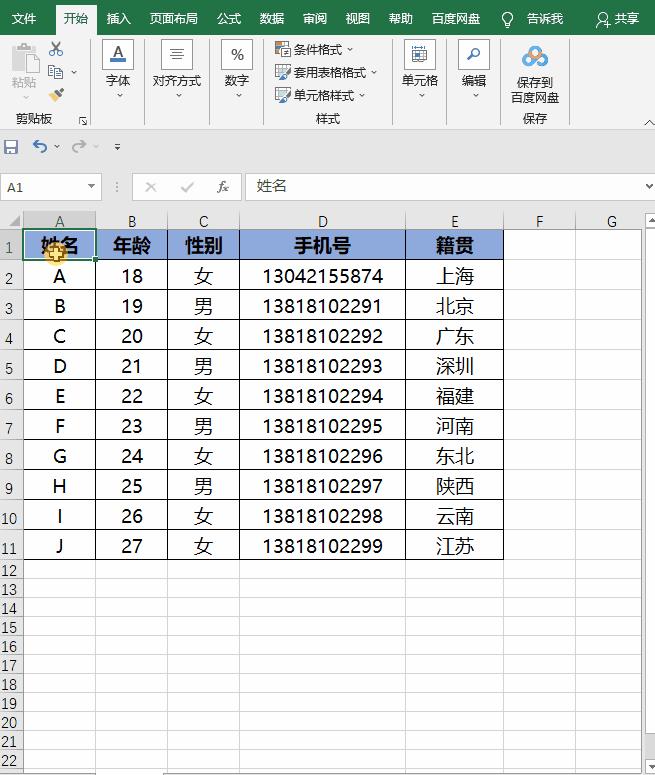
Task: Click the Cut scissors icon
Action: click(56, 49)
